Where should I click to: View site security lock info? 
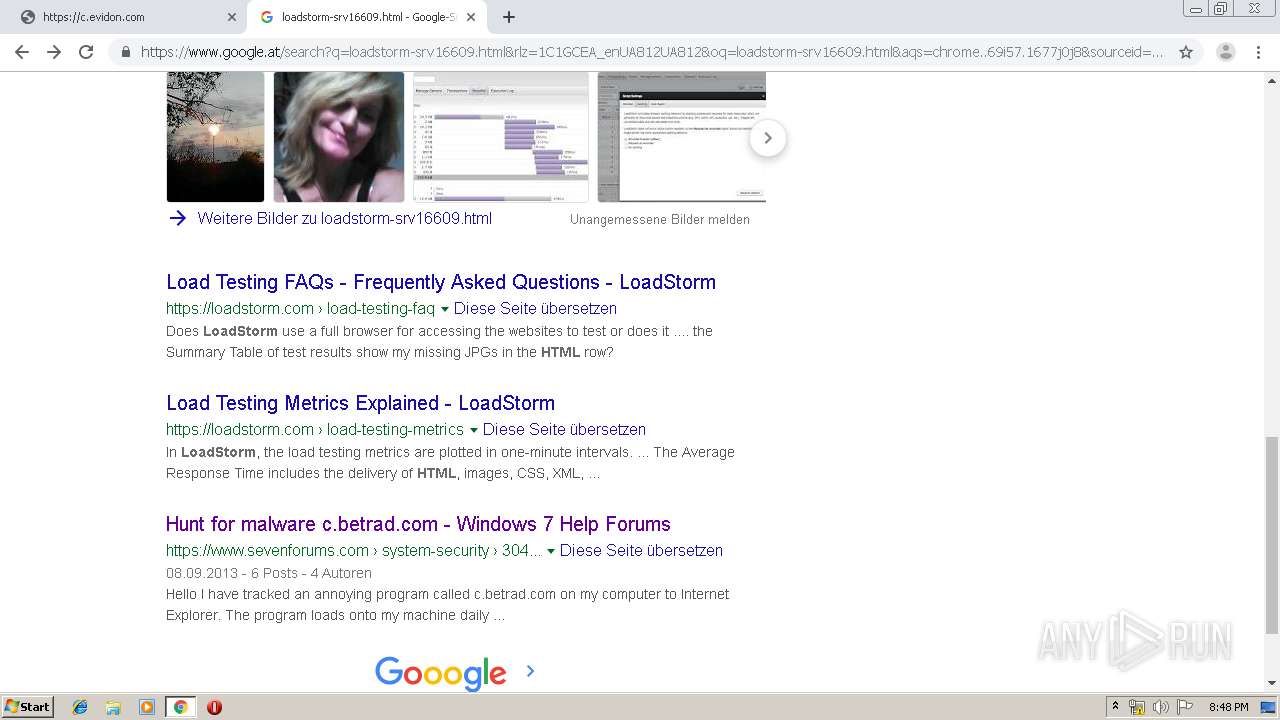pos(126,52)
